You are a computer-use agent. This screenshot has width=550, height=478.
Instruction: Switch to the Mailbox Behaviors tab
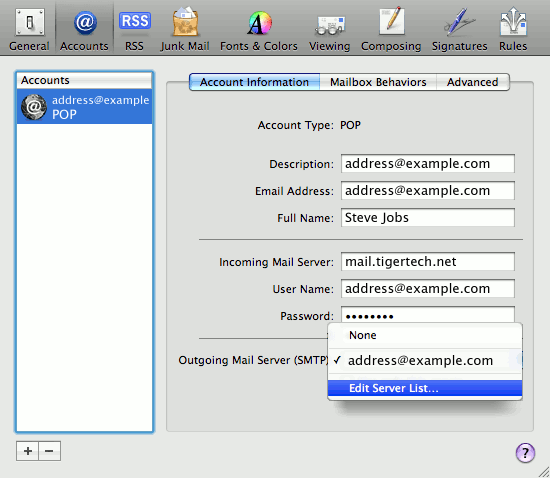378,82
